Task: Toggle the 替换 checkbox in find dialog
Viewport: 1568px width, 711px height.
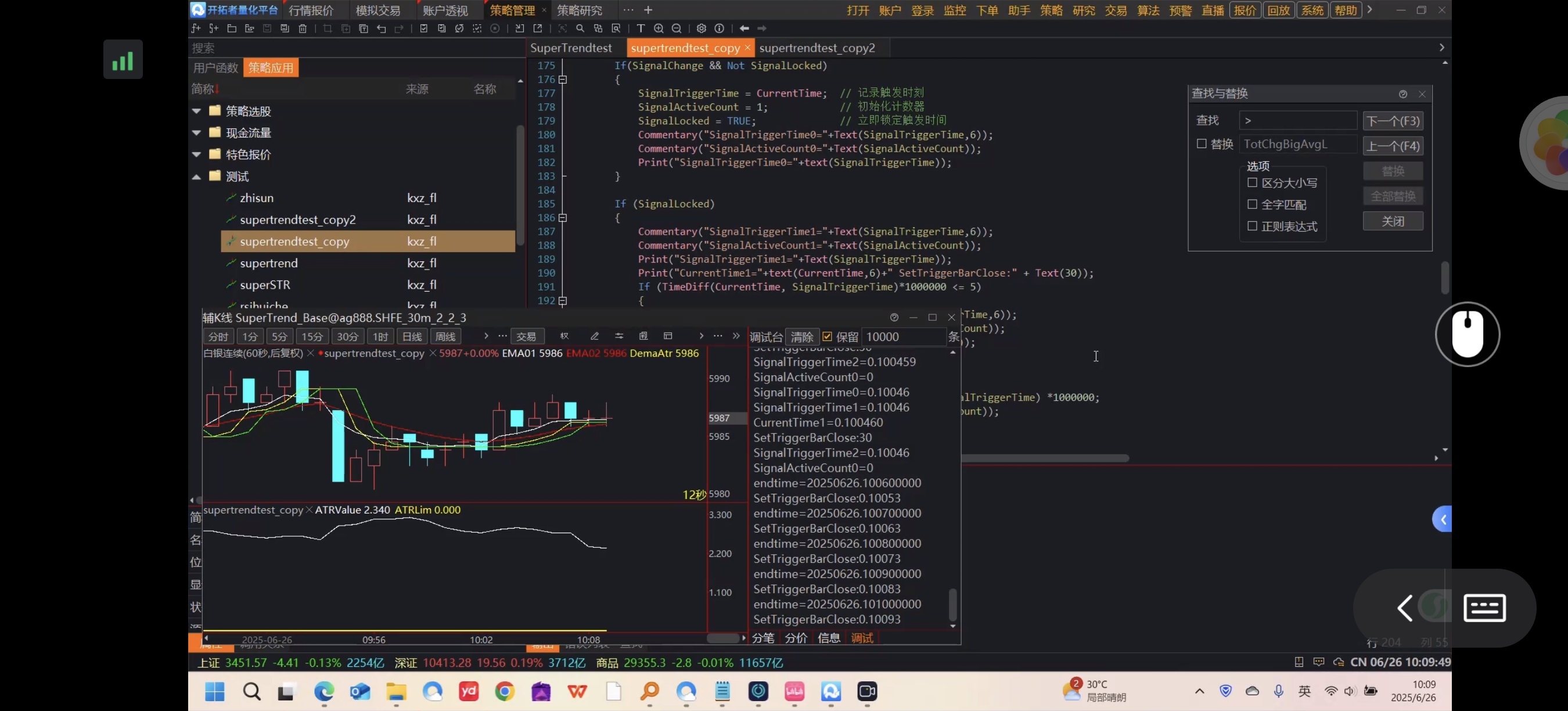Action: (1202, 143)
